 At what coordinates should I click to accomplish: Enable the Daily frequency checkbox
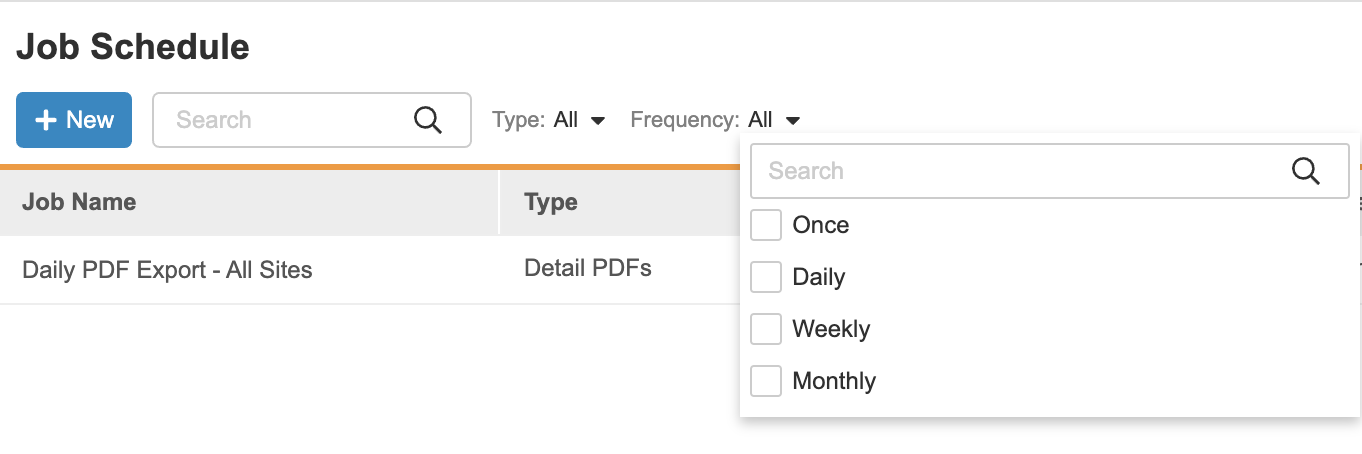pos(766,277)
